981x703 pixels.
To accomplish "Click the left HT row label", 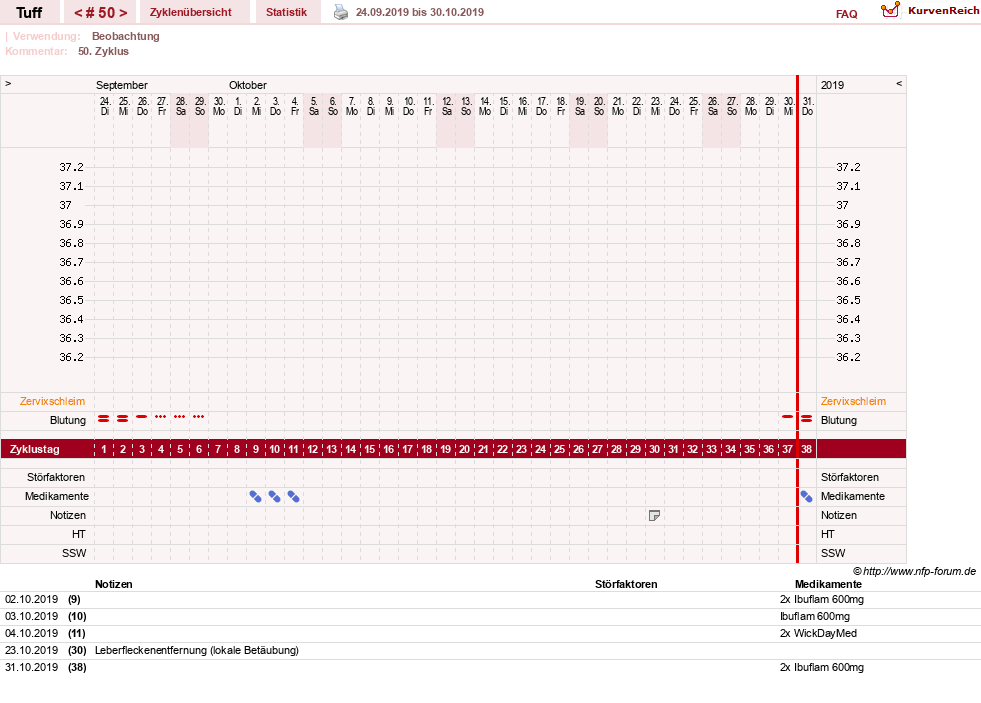I will [79, 534].
